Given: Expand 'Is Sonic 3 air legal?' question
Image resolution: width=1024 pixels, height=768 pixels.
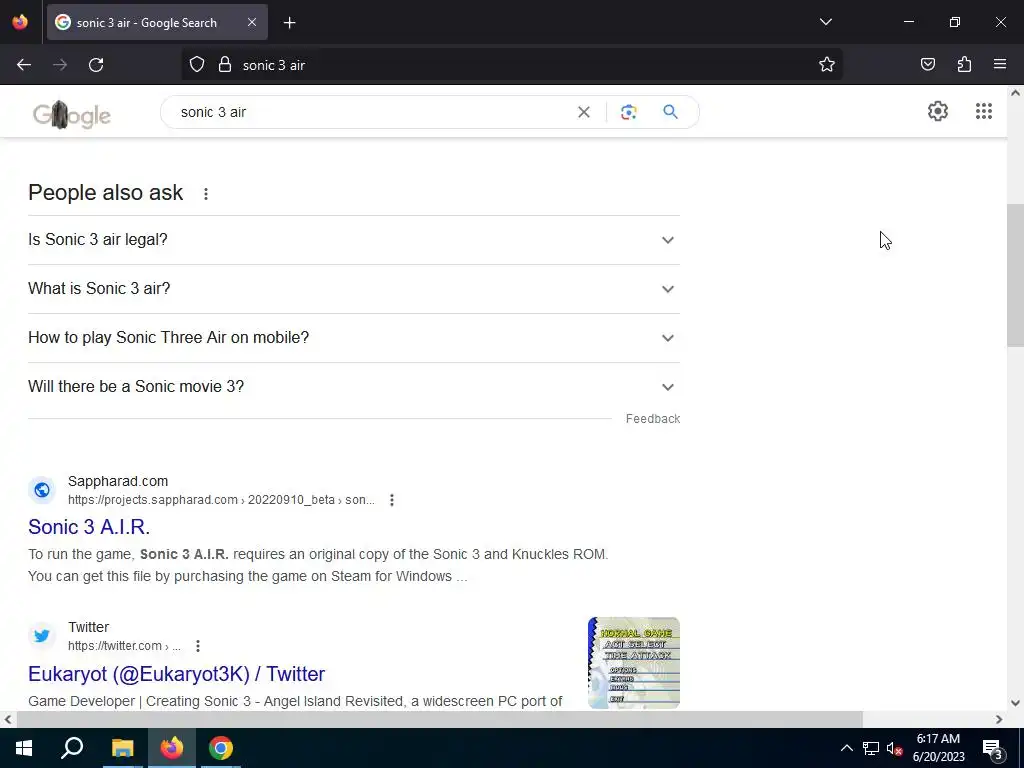Looking at the screenshot, I should (354, 240).
